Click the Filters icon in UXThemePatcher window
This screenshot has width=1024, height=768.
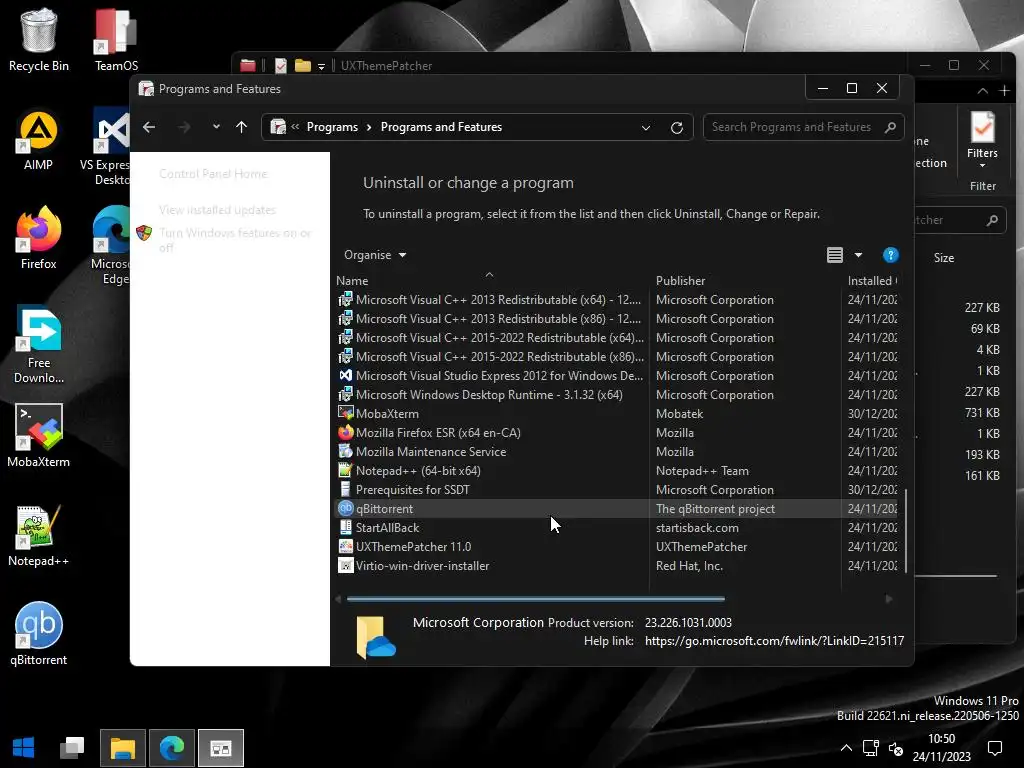pyautogui.click(x=982, y=127)
